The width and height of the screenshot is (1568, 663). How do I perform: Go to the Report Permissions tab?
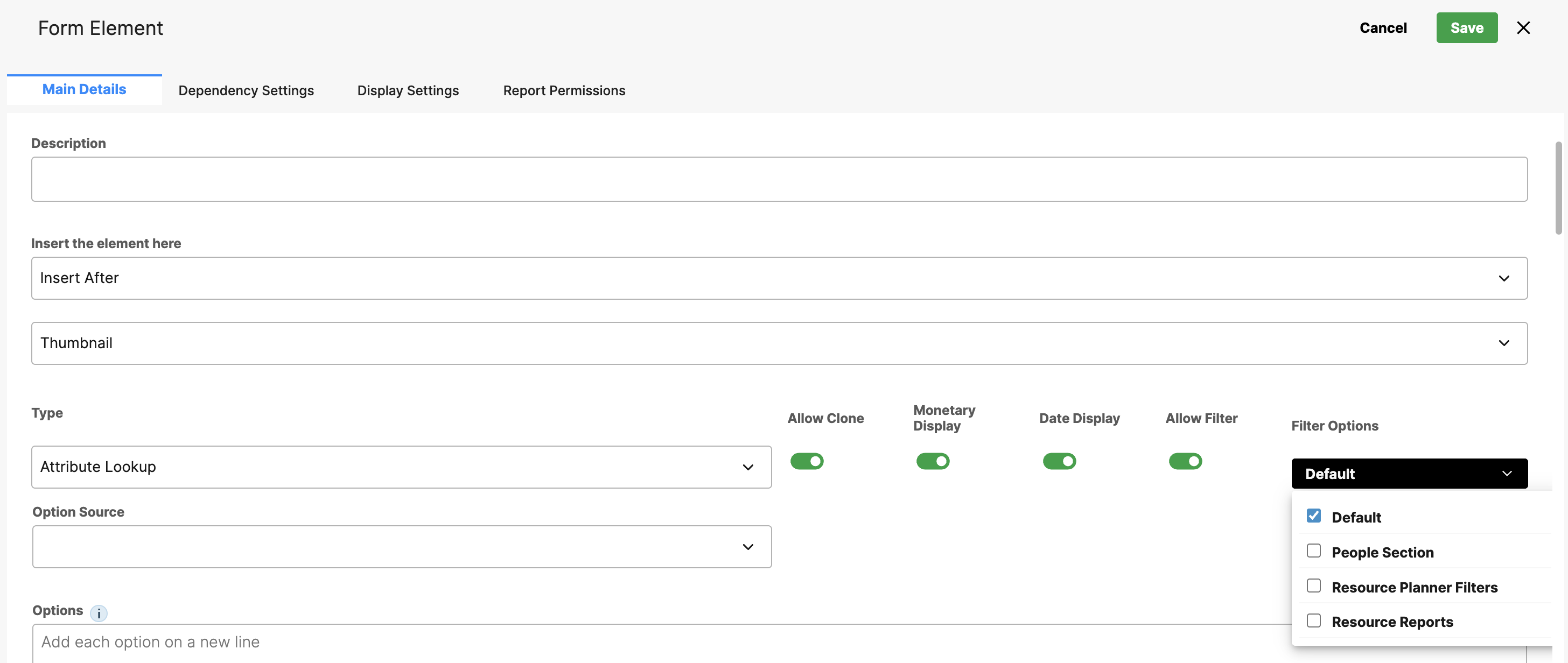pos(564,90)
